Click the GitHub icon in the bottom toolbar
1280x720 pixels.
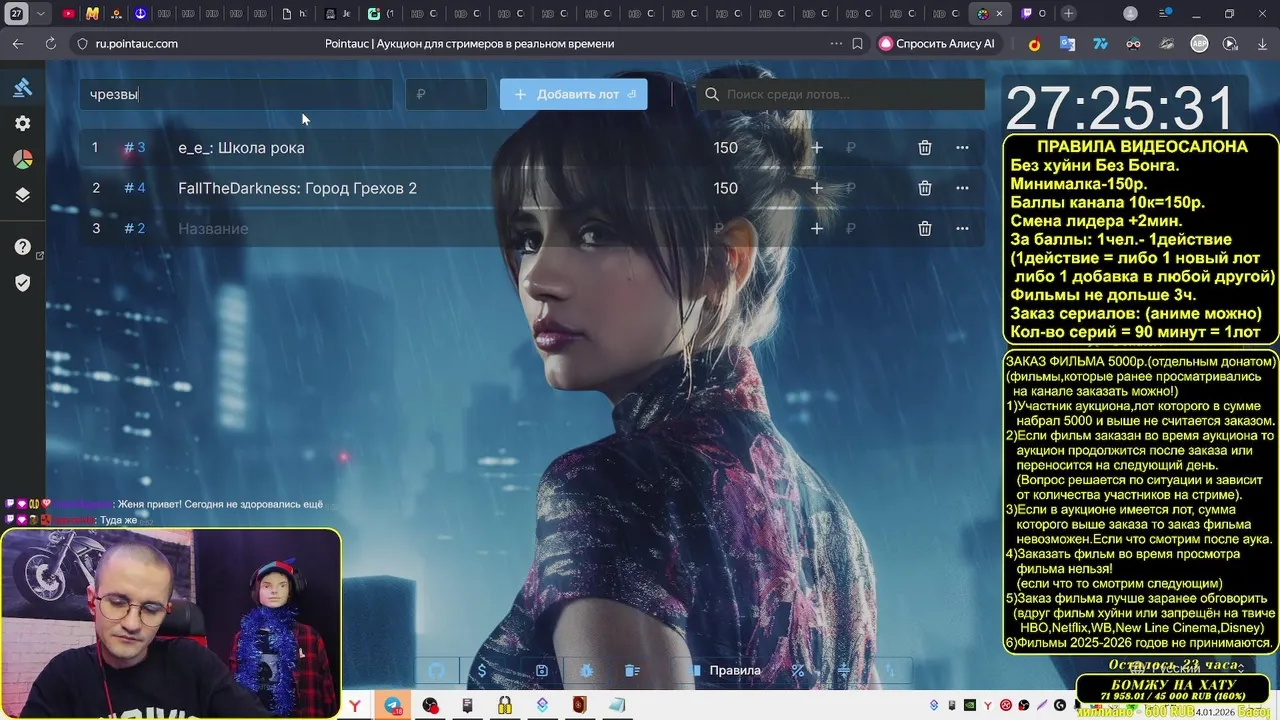(x=436, y=670)
